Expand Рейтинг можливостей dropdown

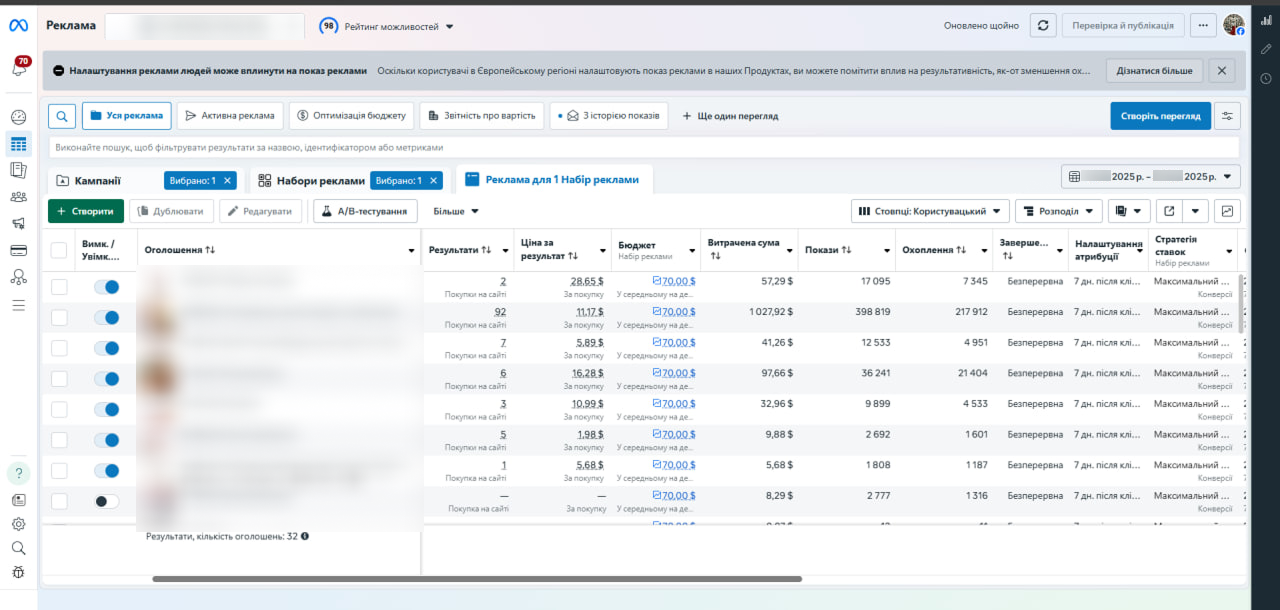pyautogui.click(x=387, y=27)
